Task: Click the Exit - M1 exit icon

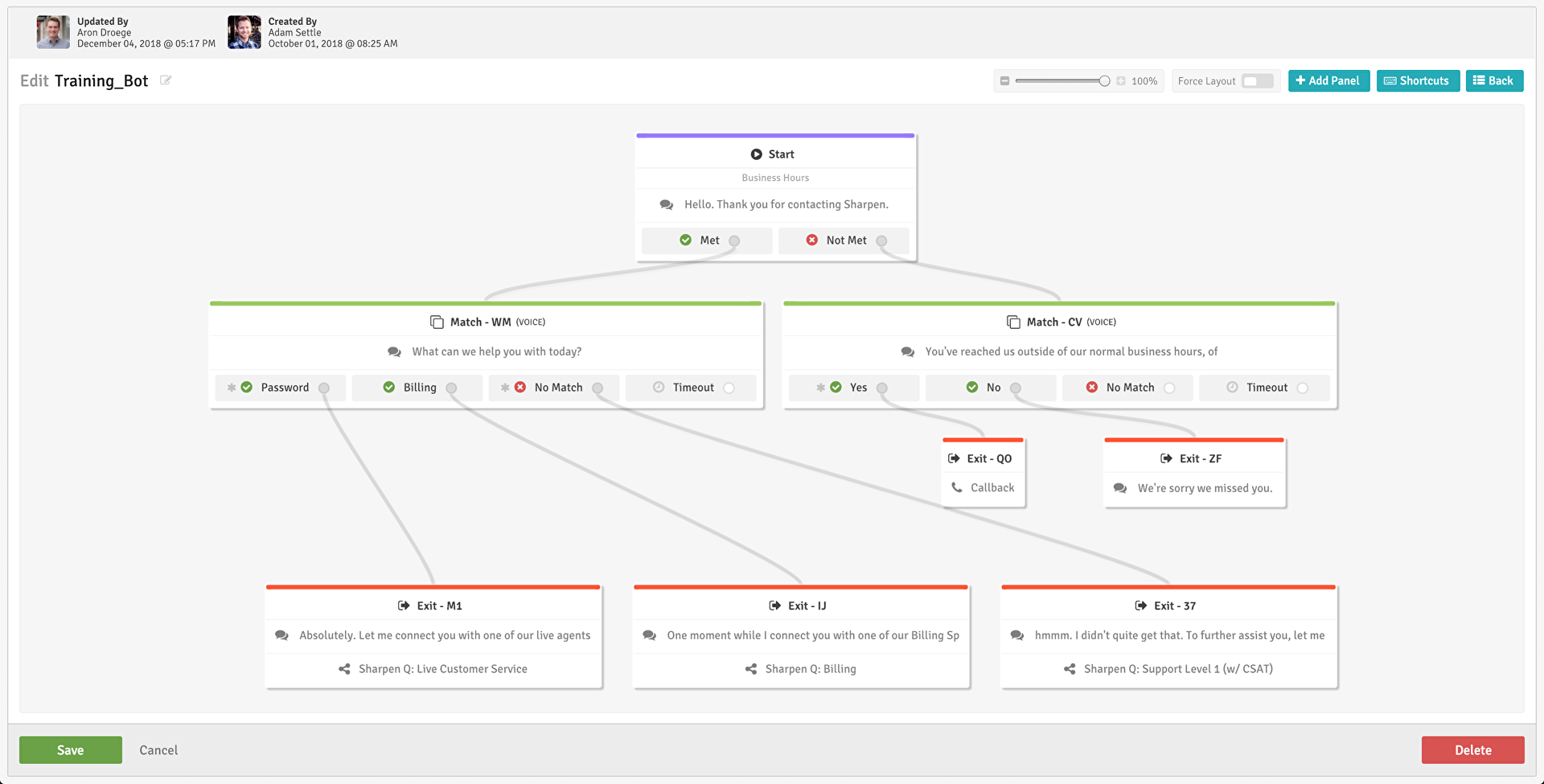Action: [404, 605]
